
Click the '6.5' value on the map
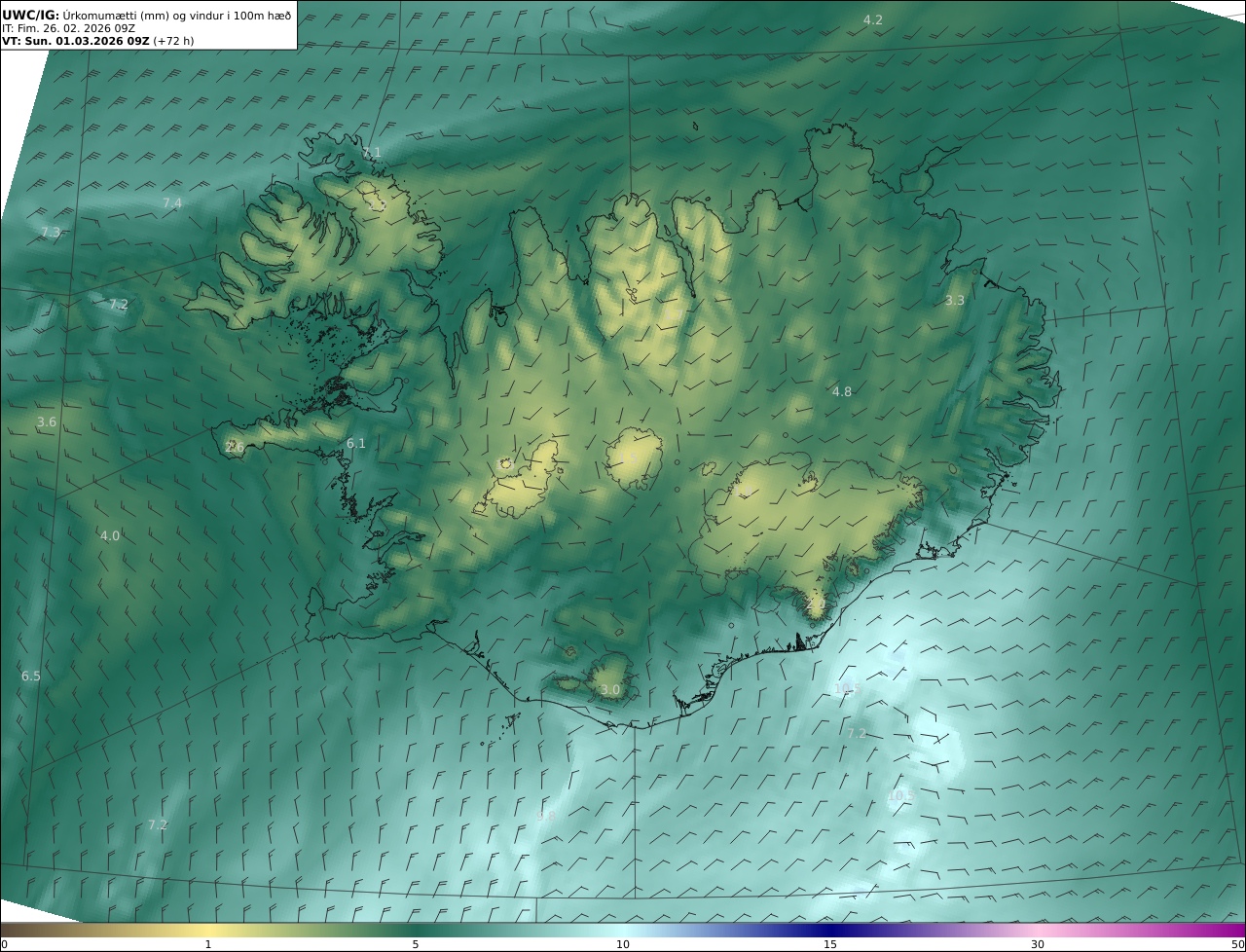[31, 676]
